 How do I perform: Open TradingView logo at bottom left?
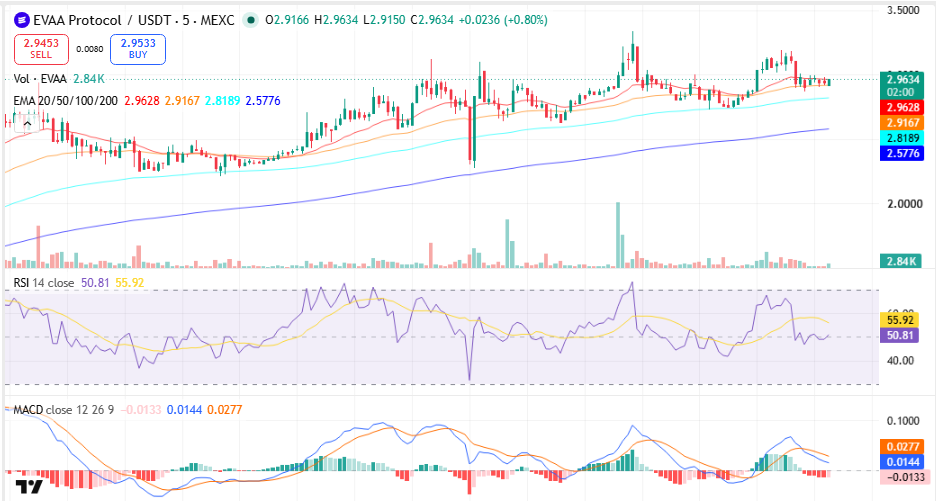click(29, 485)
